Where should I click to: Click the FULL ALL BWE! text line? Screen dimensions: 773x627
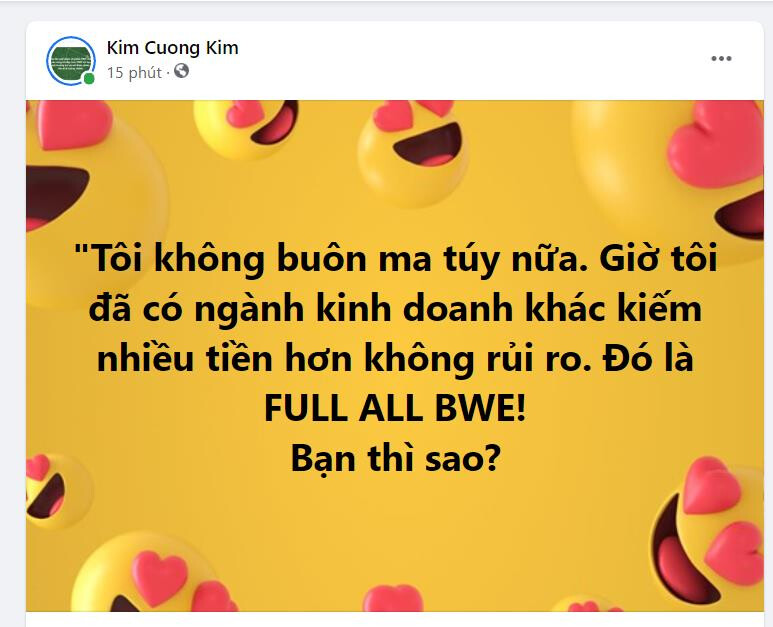[x=395, y=408]
